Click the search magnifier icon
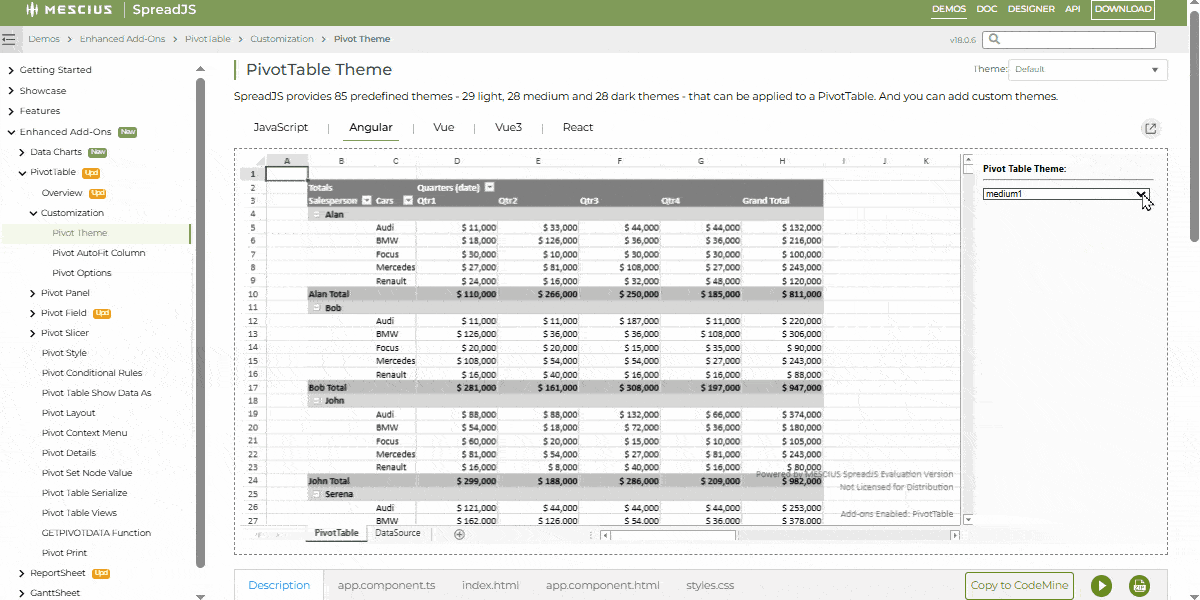This screenshot has width=1200, height=600. tap(995, 40)
